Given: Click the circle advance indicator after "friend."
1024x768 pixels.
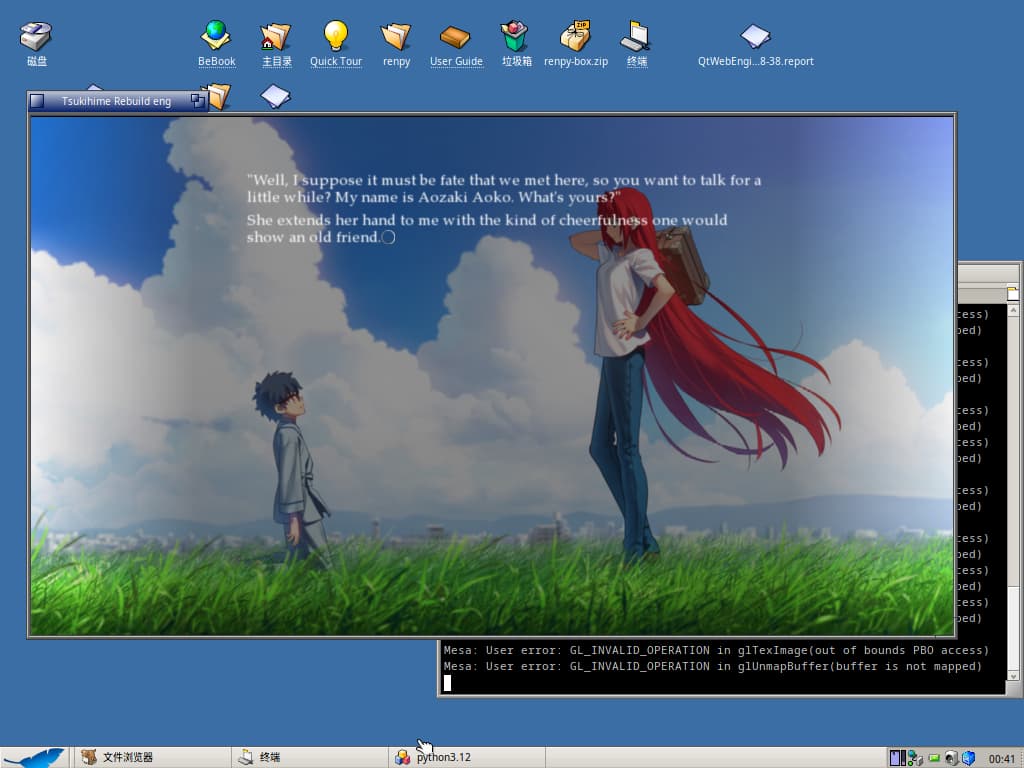Looking at the screenshot, I should click(x=389, y=238).
